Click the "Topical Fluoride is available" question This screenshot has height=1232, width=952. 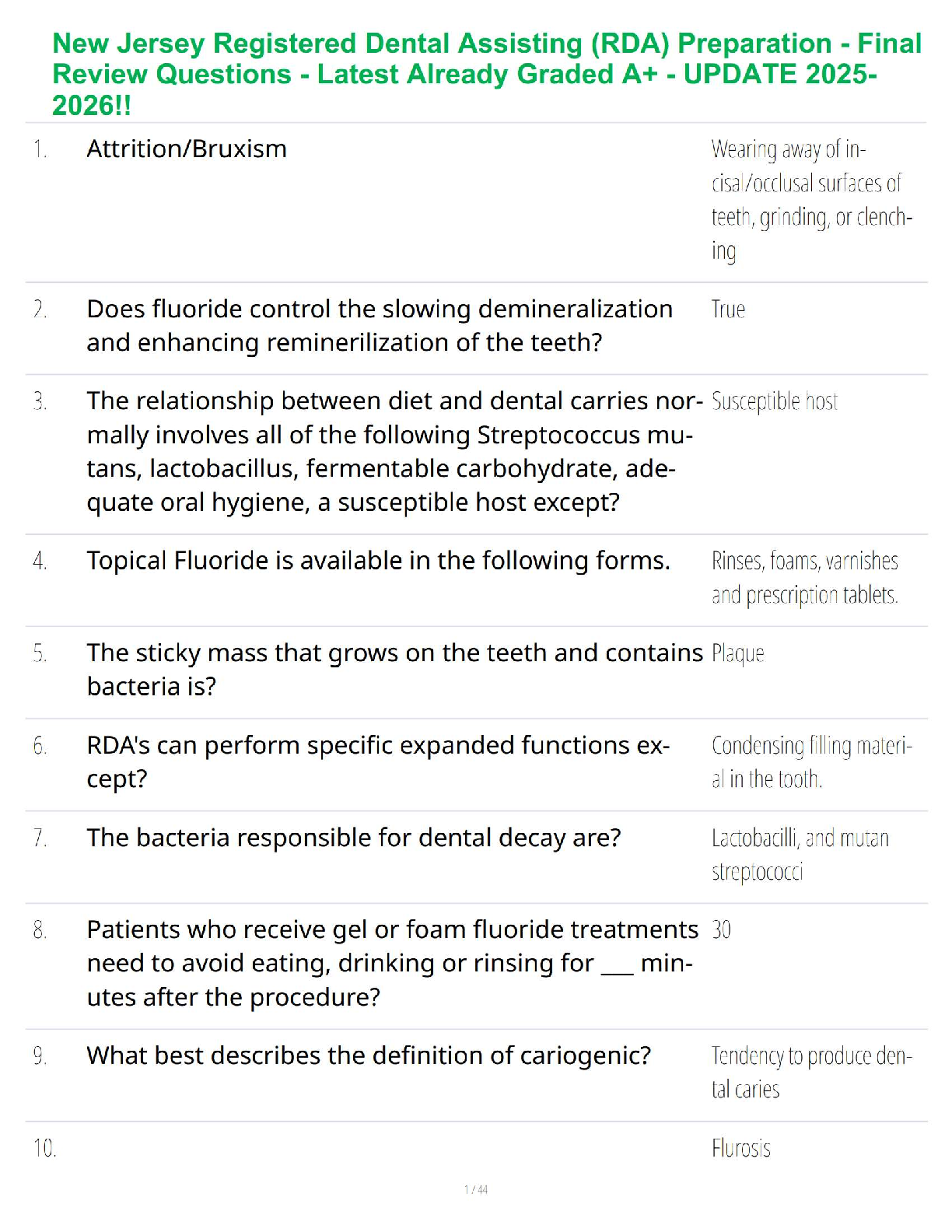coord(378,561)
